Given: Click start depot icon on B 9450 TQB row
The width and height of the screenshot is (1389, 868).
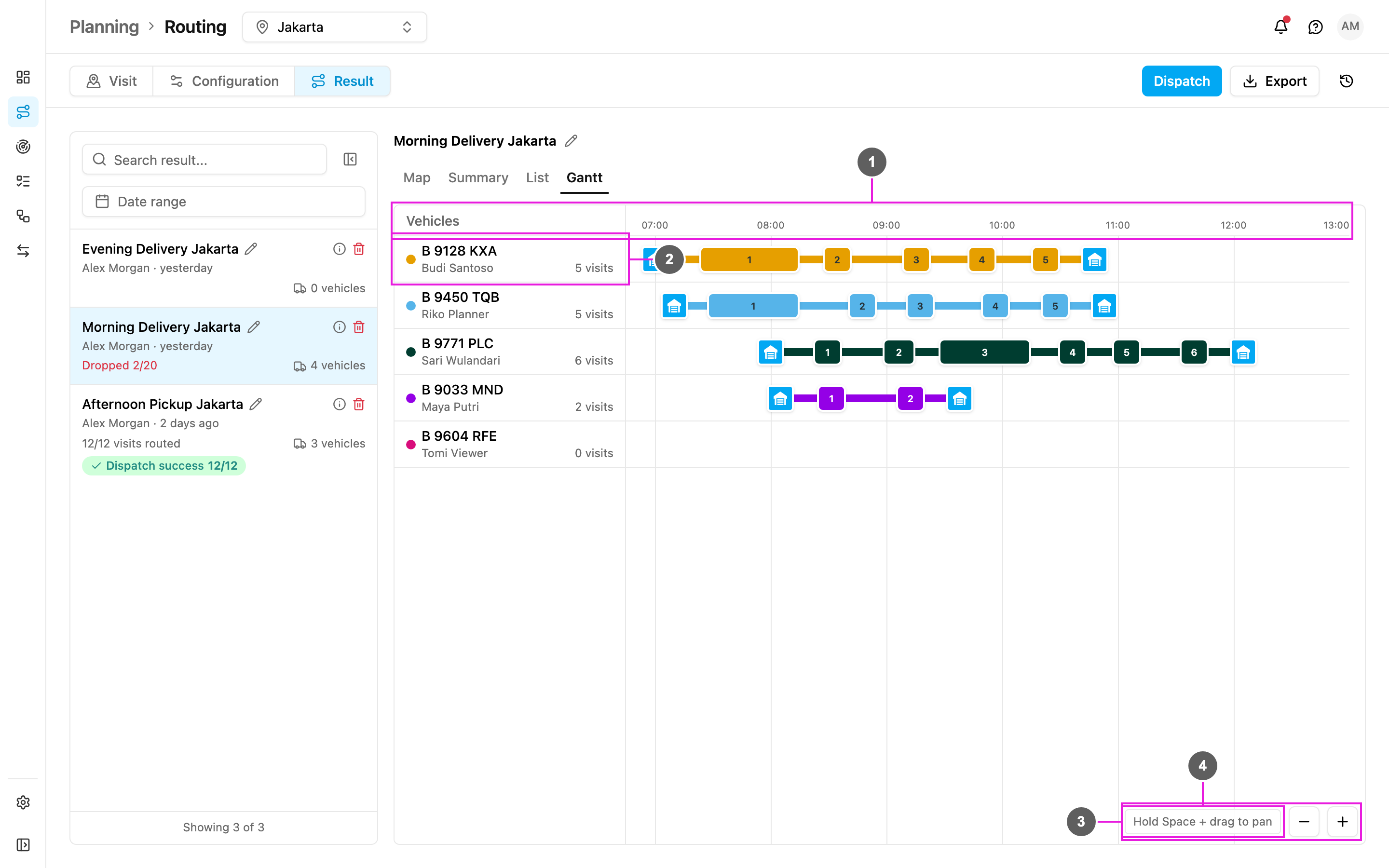Looking at the screenshot, I should click(674, 306).
